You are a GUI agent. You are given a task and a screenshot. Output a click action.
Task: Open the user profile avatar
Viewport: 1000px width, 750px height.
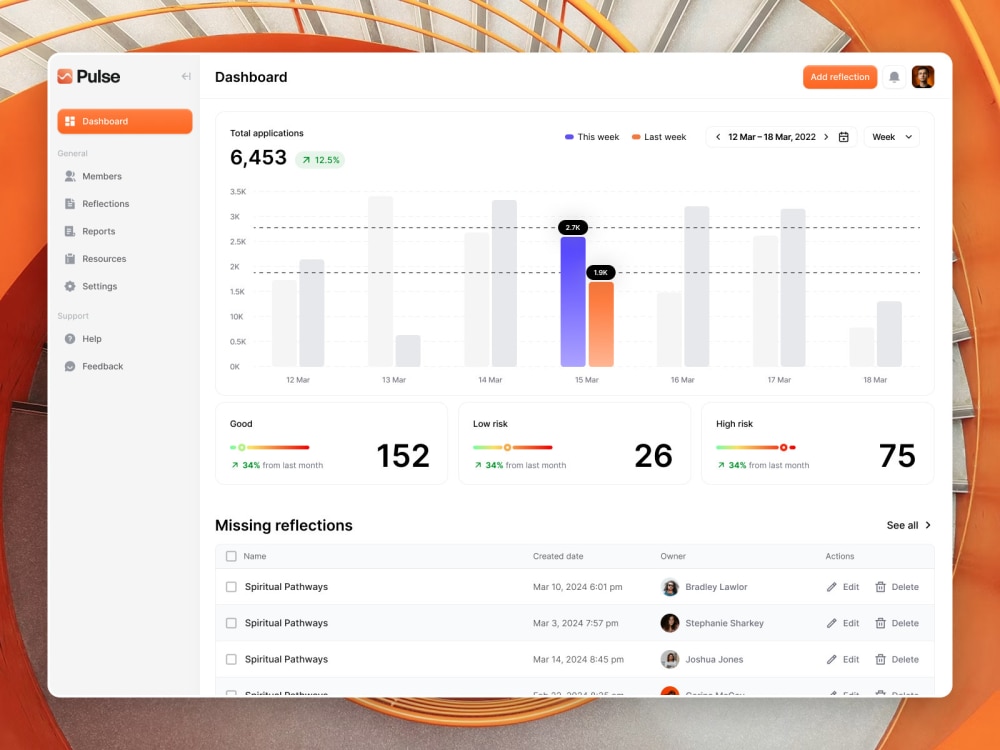[923, 77]
